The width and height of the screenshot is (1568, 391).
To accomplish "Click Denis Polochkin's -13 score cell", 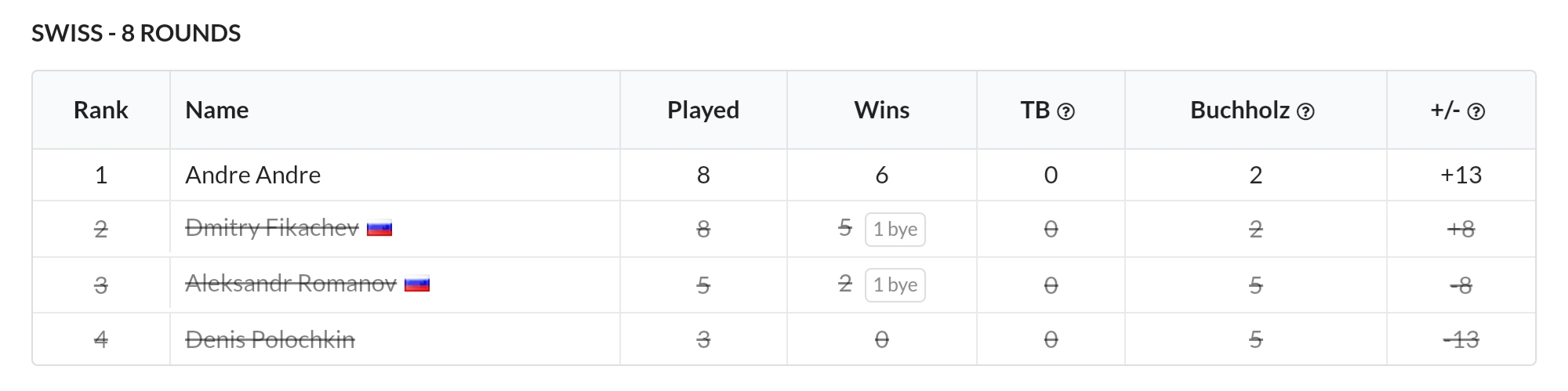I will (1461, 339).
